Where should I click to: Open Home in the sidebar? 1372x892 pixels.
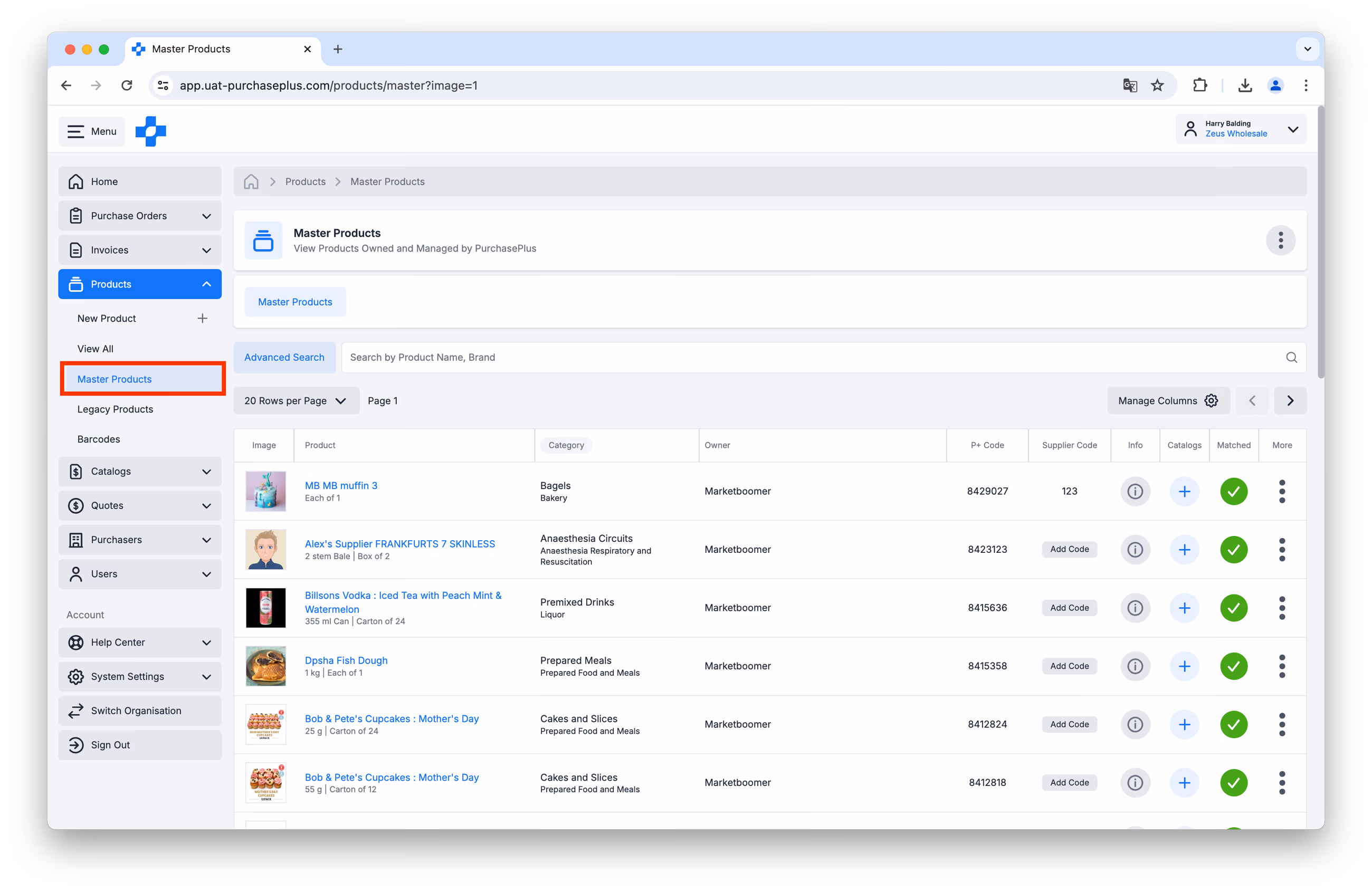coord(139,181)
